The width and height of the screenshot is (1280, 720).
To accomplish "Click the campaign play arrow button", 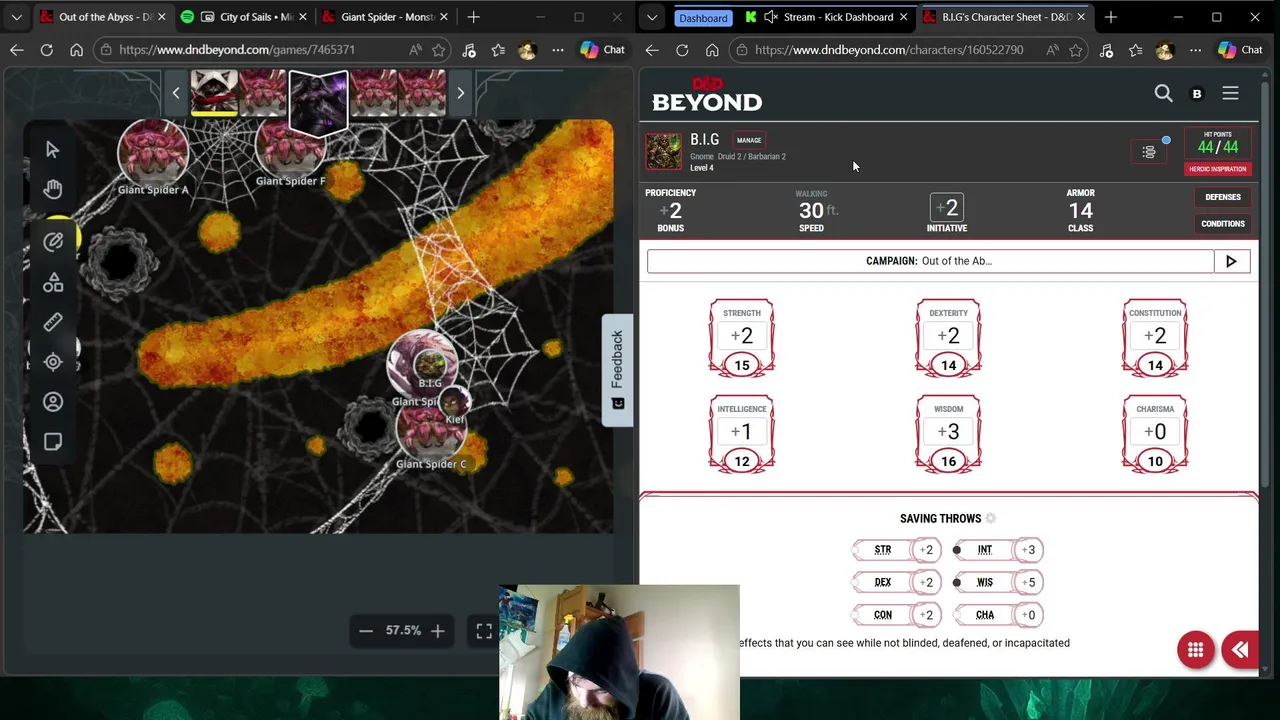I will click(1231, 261).
